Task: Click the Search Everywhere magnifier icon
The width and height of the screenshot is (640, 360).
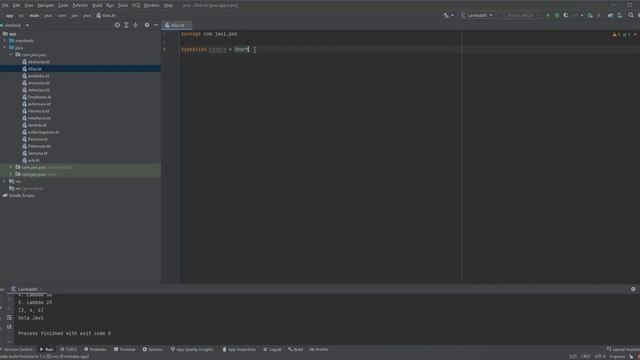Action: pyautogui.click(x=631, y=16)
